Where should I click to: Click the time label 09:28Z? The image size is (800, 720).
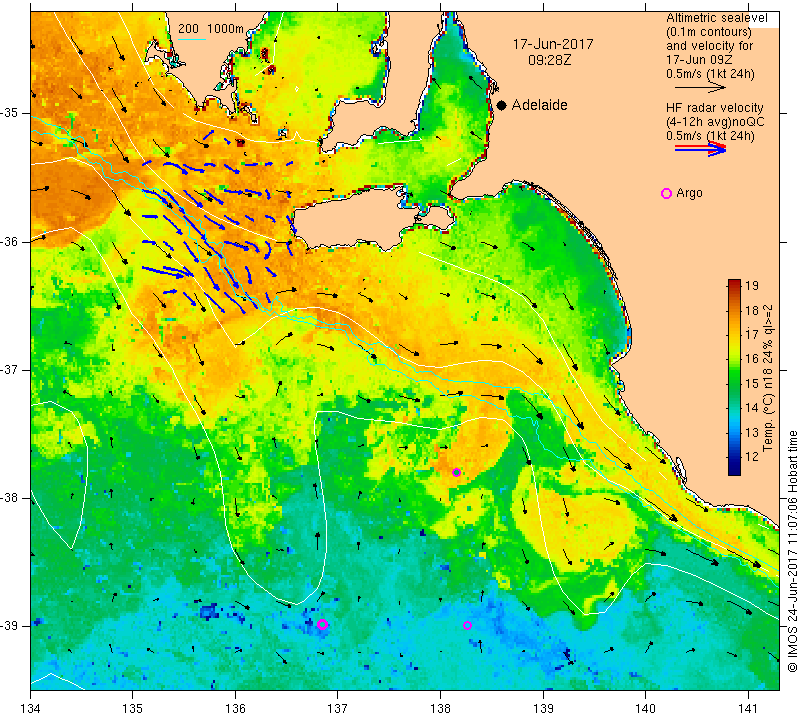tap(549, 60)
